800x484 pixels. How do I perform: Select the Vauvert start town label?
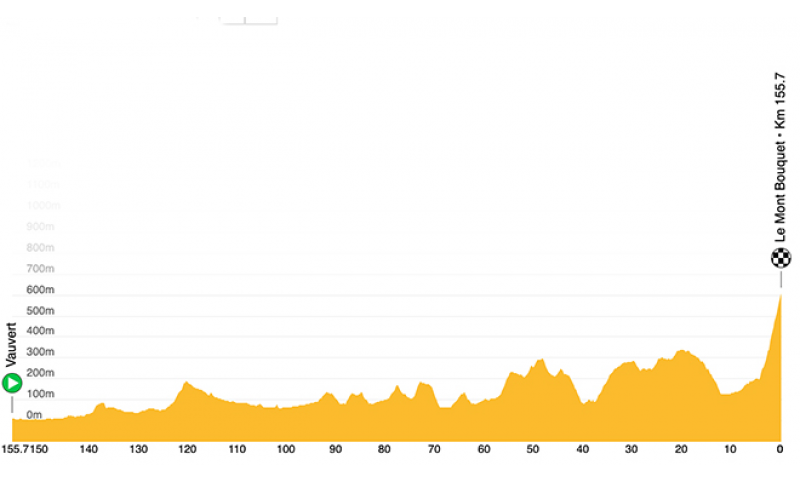(x=11, y=345)
